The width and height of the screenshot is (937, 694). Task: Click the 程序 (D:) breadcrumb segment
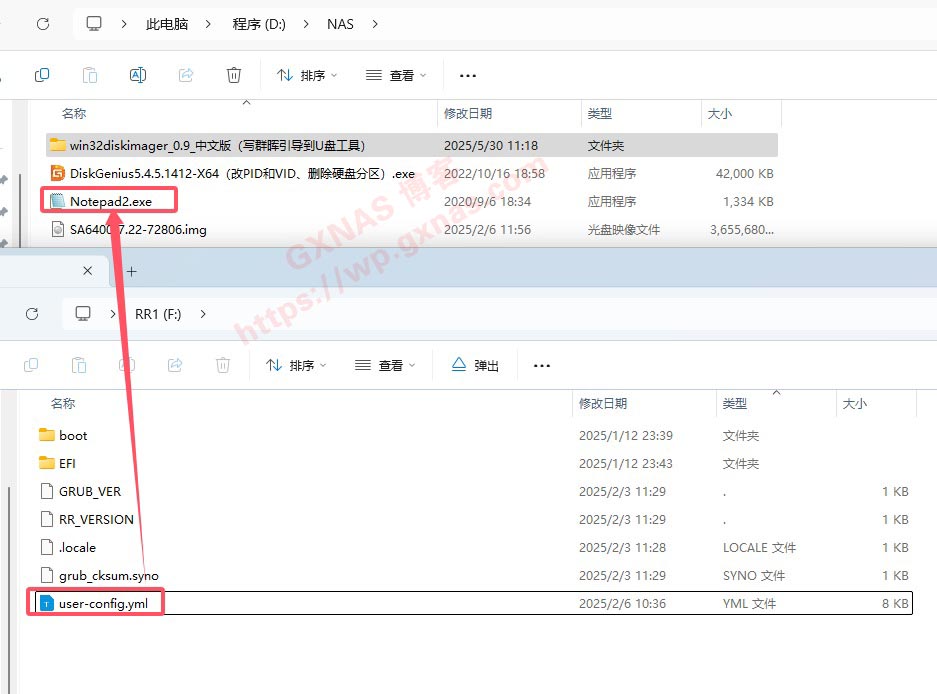(259, 23)
